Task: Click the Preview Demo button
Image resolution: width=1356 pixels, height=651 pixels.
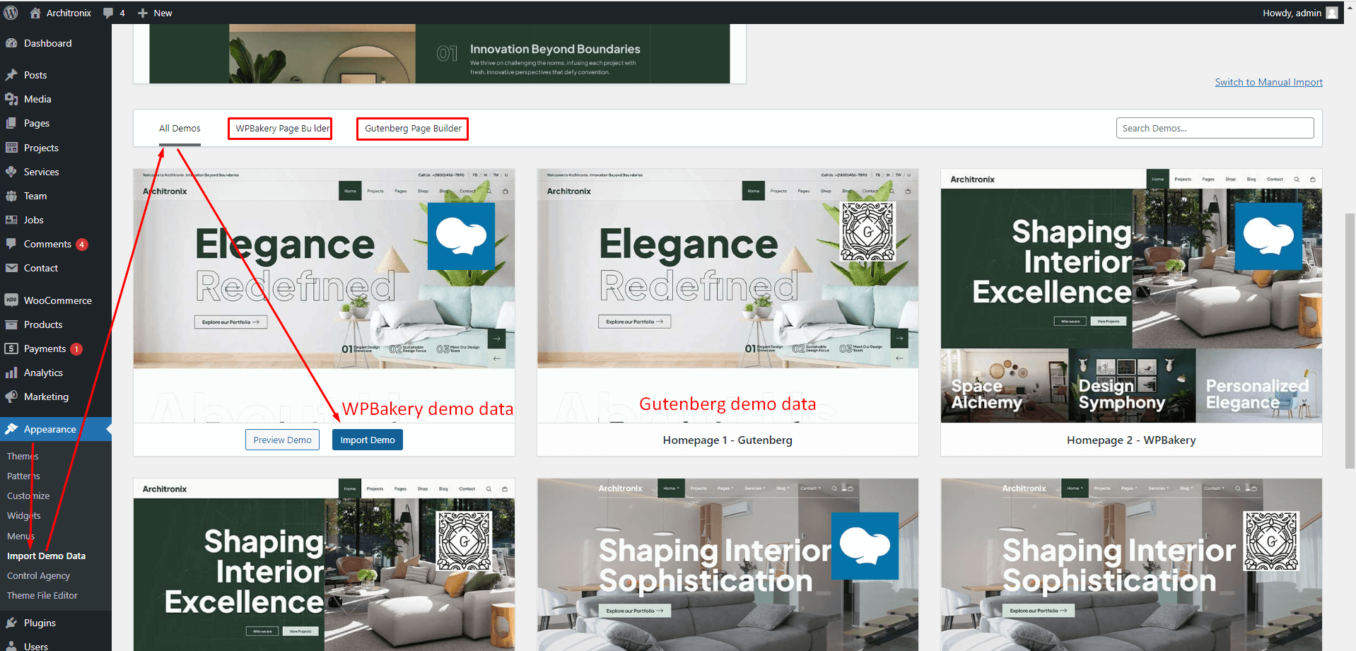Action: click(x=283, y=440)
